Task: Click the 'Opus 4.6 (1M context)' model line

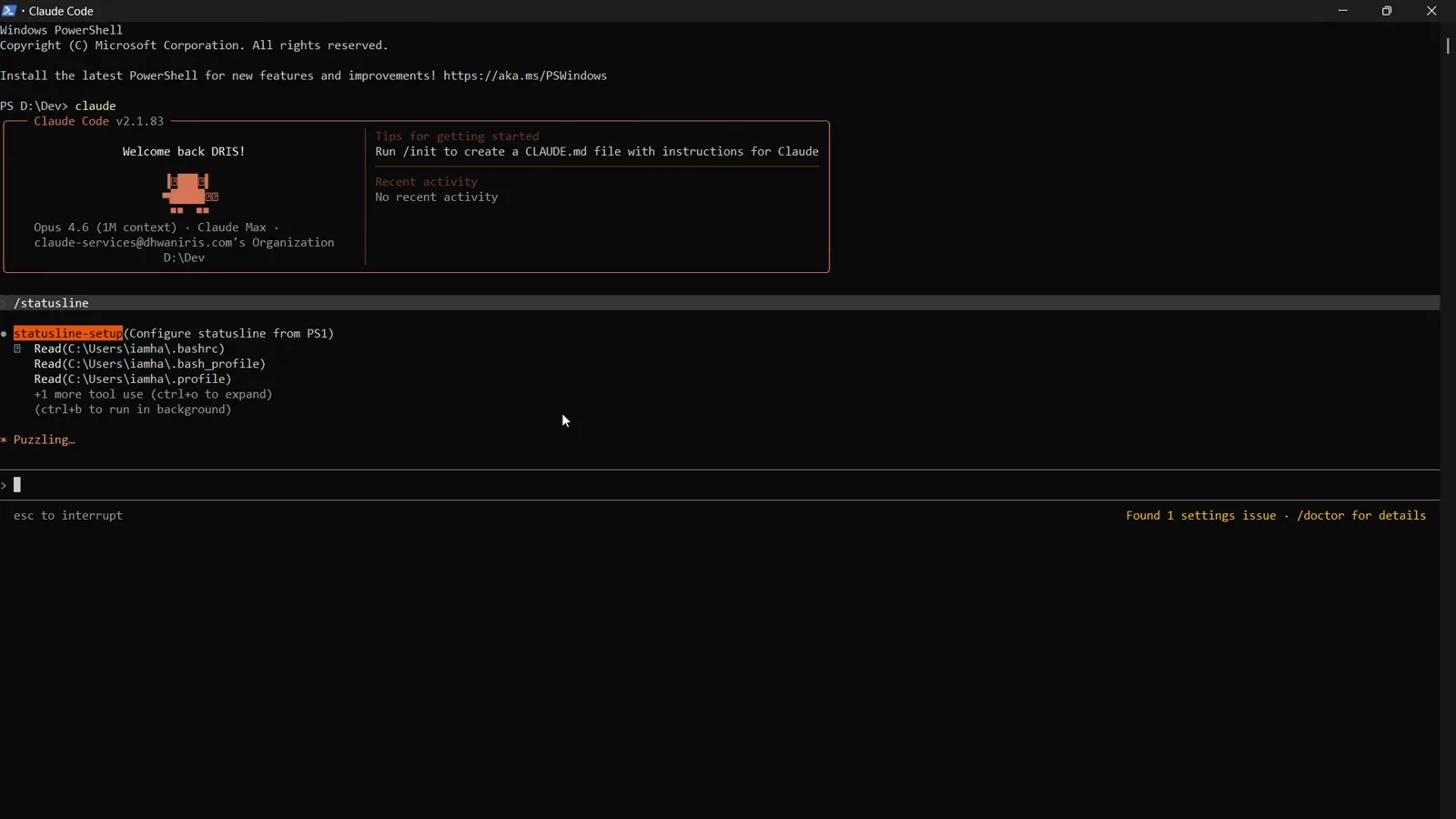Action: point(157,227)
